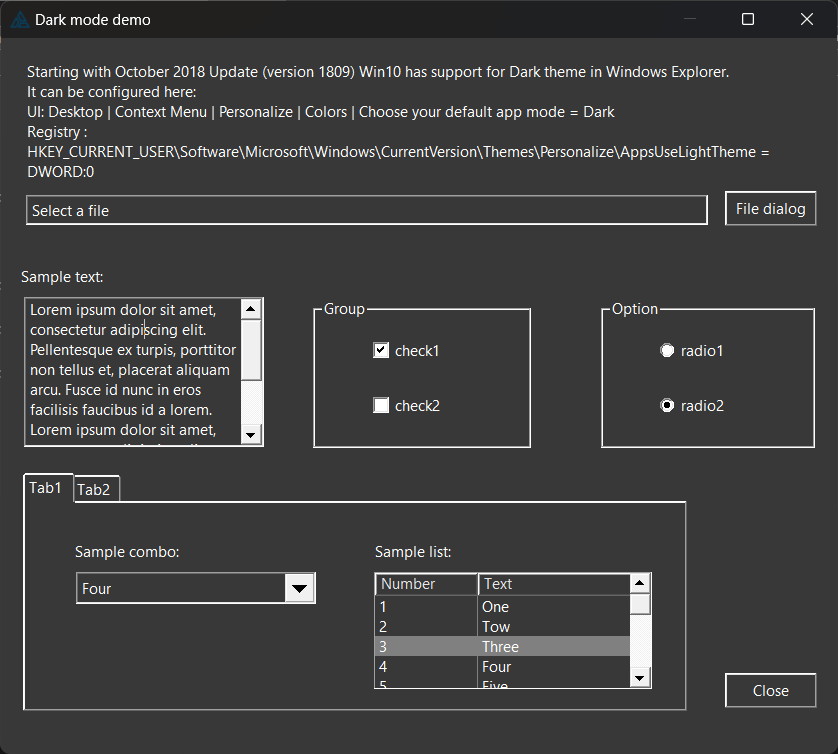Sort list by Number column header
This screenshot has width=838, height=754.
[426, 584]
